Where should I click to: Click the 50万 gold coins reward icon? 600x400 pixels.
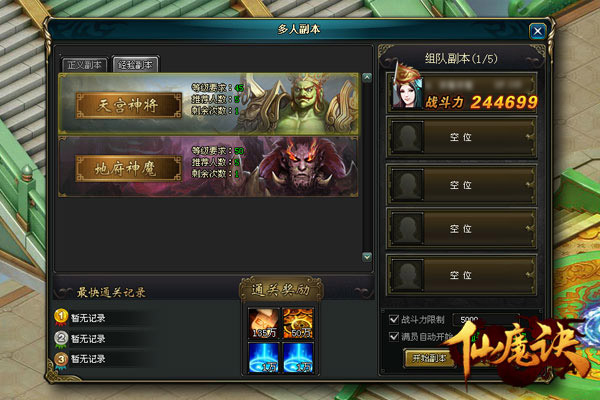click(x=298, y=323)
